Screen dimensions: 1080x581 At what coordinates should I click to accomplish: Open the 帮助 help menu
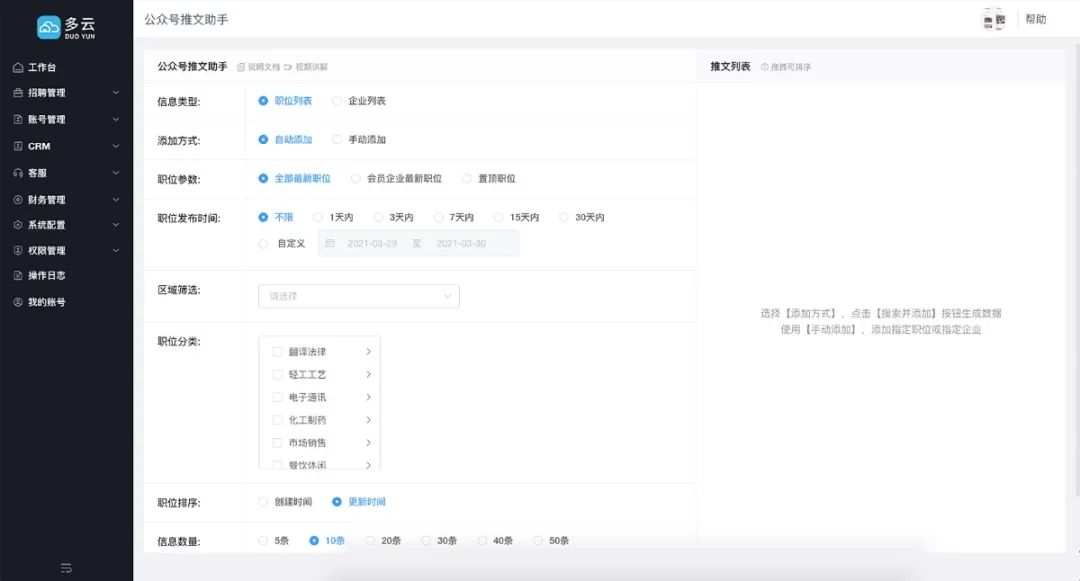pos(1037,19)
